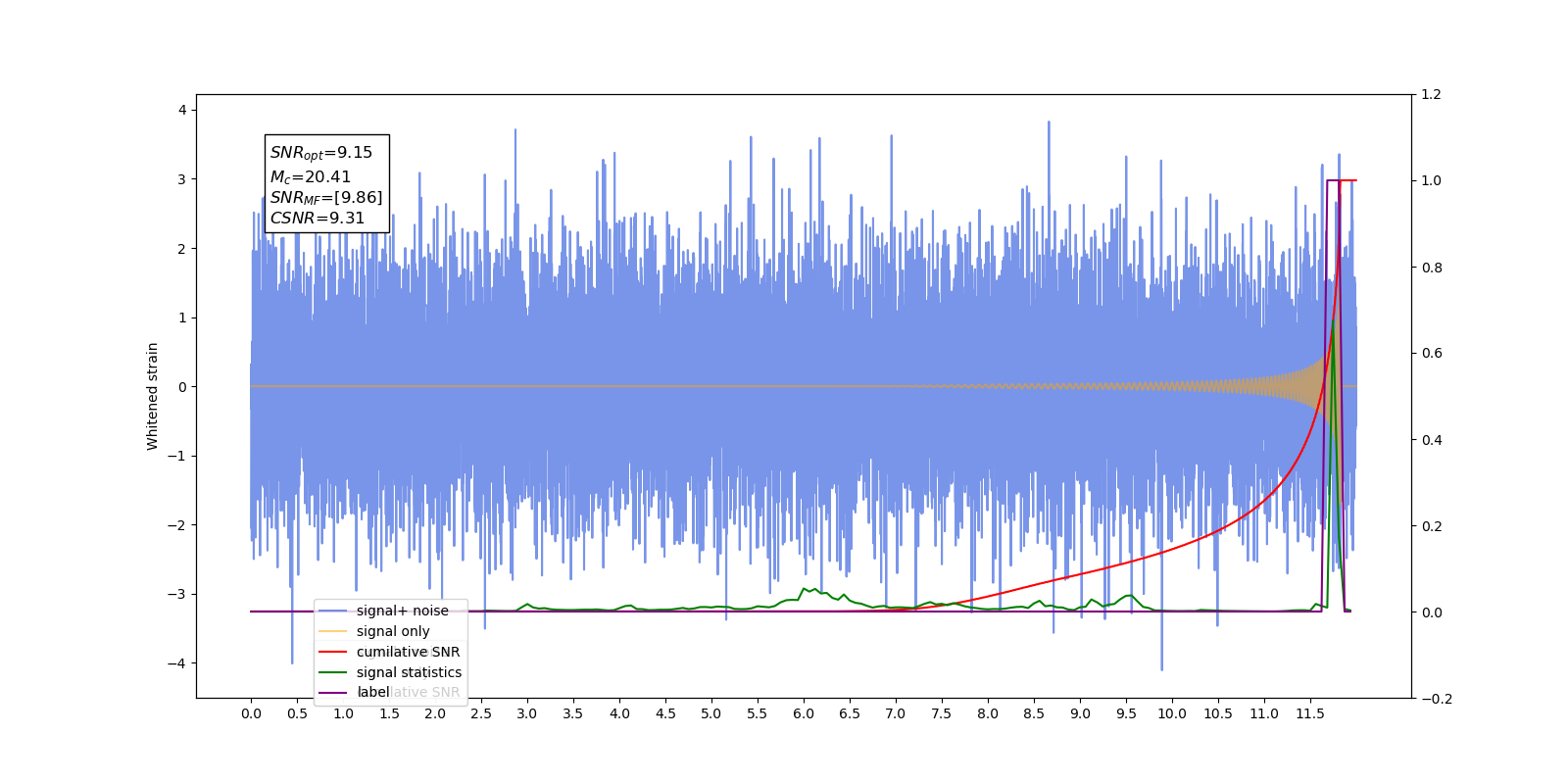The width and height of the screenshot is (1568, 784).
Task: Click right y-axis tick label 0.6
Action: click(1431, 354)
